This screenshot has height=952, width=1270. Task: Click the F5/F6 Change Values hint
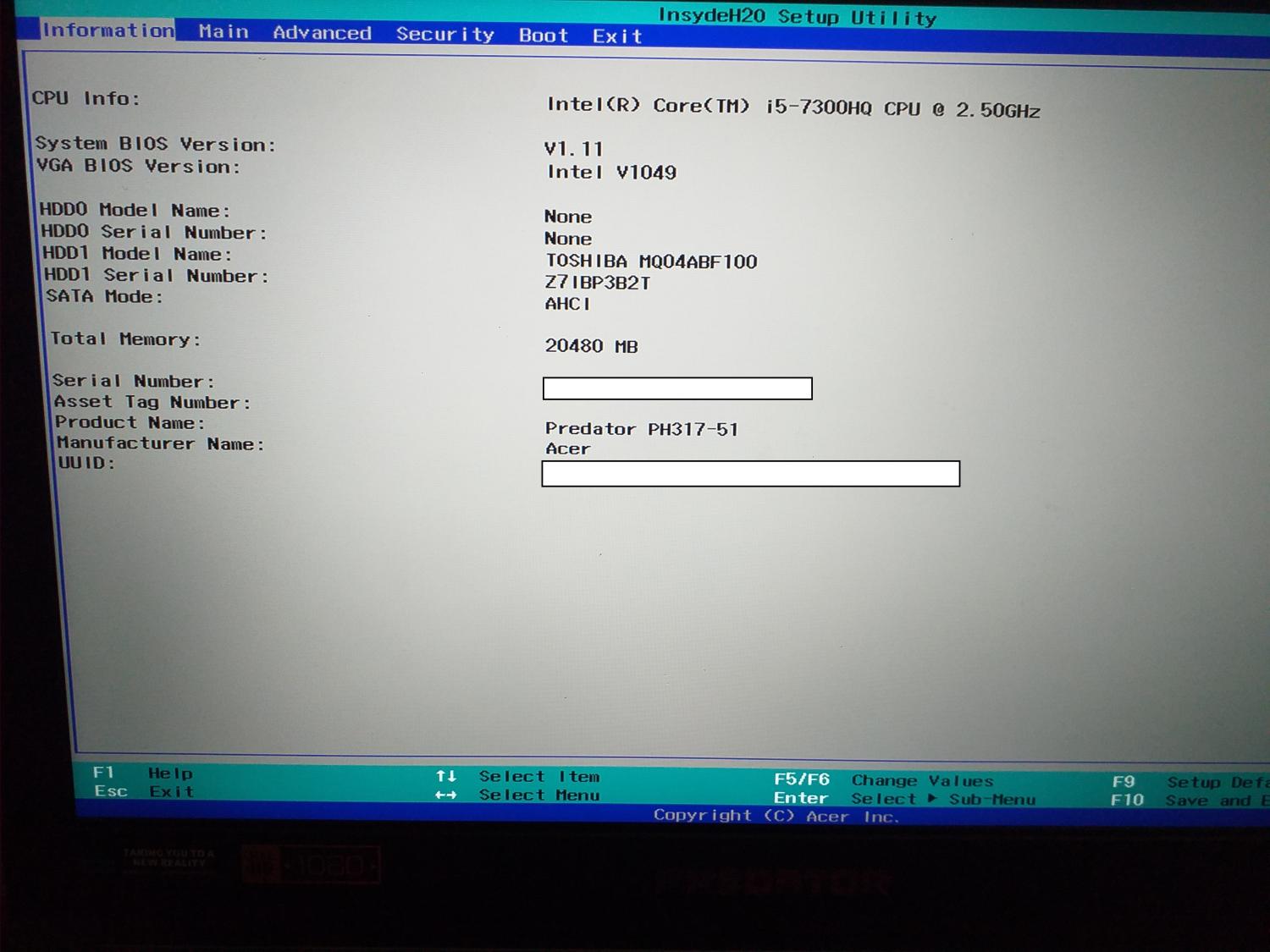[x=882, y=780]
